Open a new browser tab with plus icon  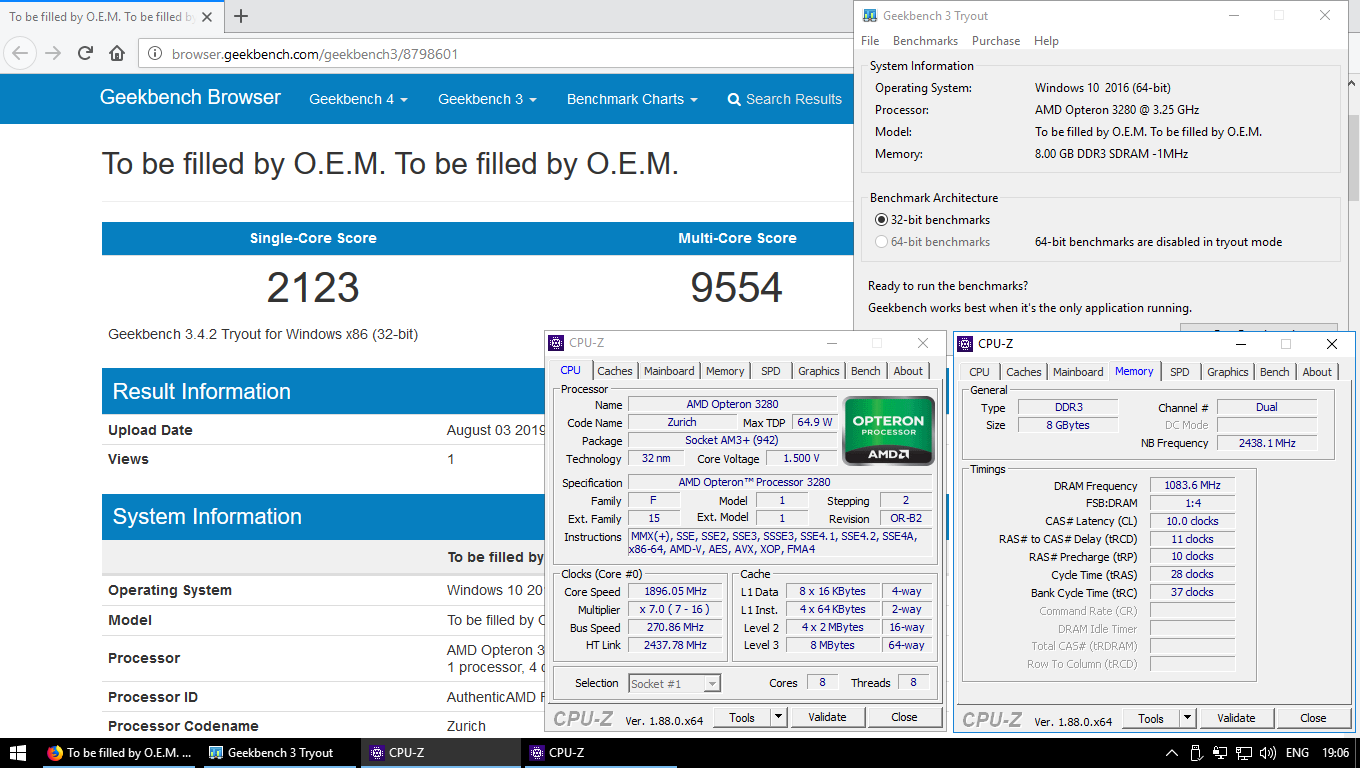click(x=240, y=16)
